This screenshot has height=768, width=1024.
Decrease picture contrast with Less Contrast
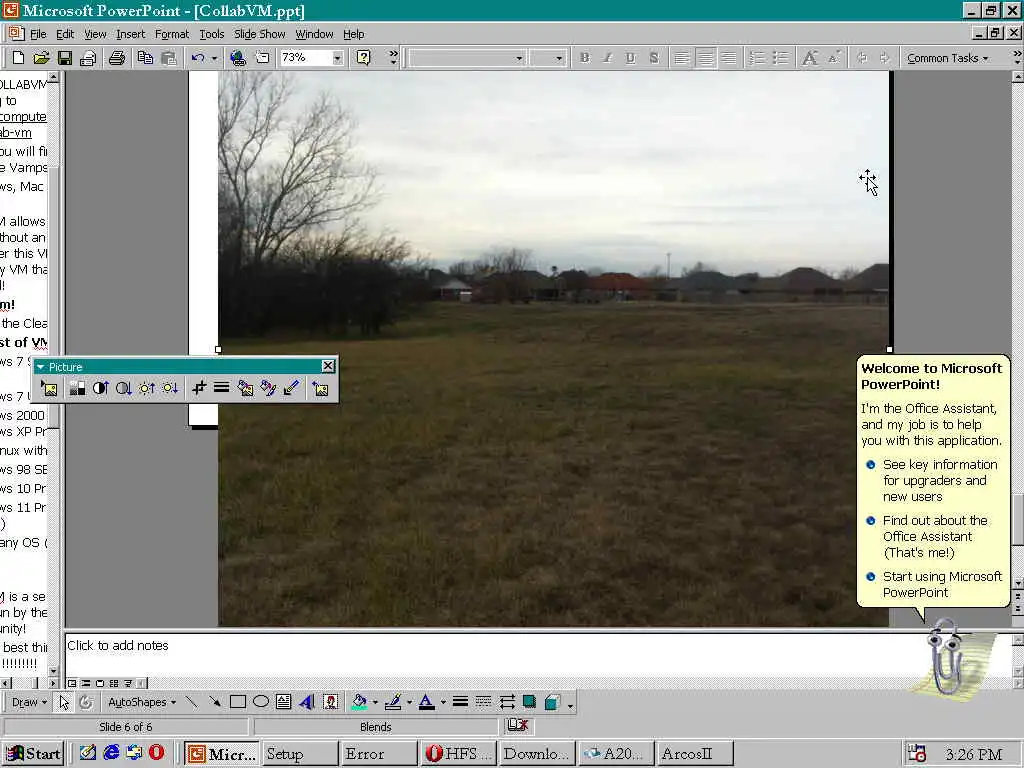pyautogui.click(x=123, y=389)
